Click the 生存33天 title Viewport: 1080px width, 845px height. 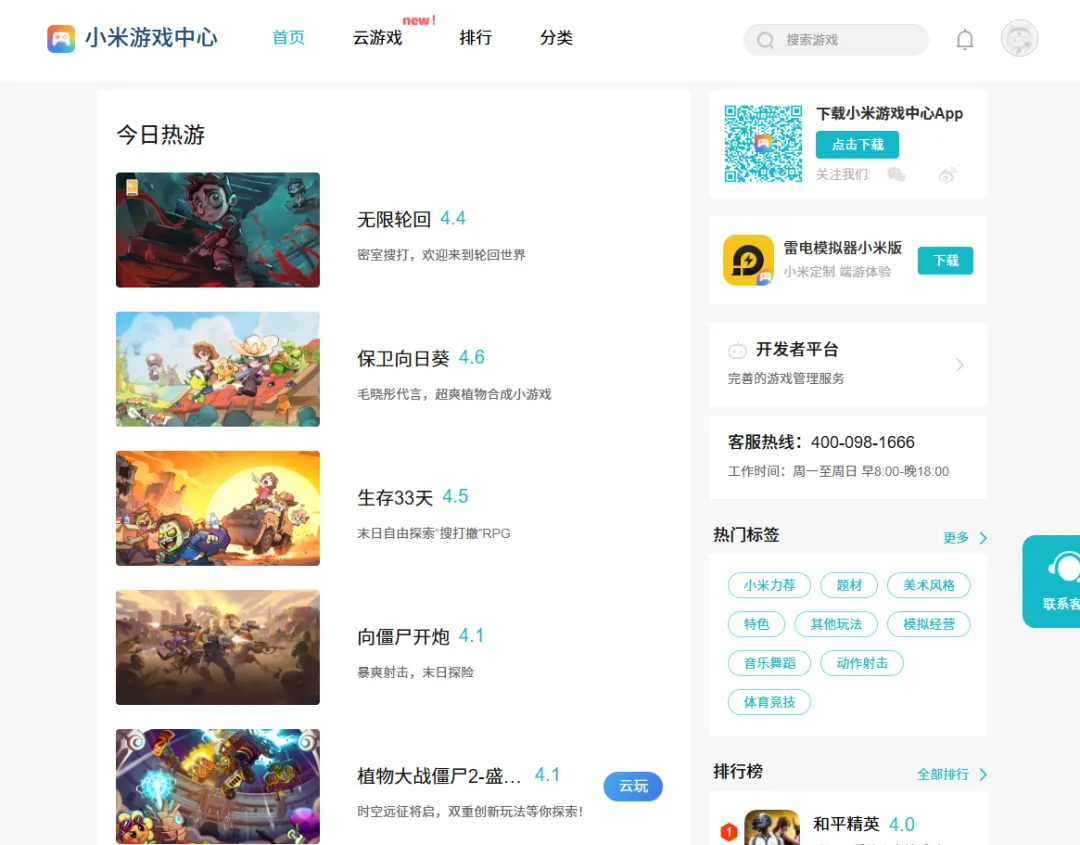(x=395, y=497)
